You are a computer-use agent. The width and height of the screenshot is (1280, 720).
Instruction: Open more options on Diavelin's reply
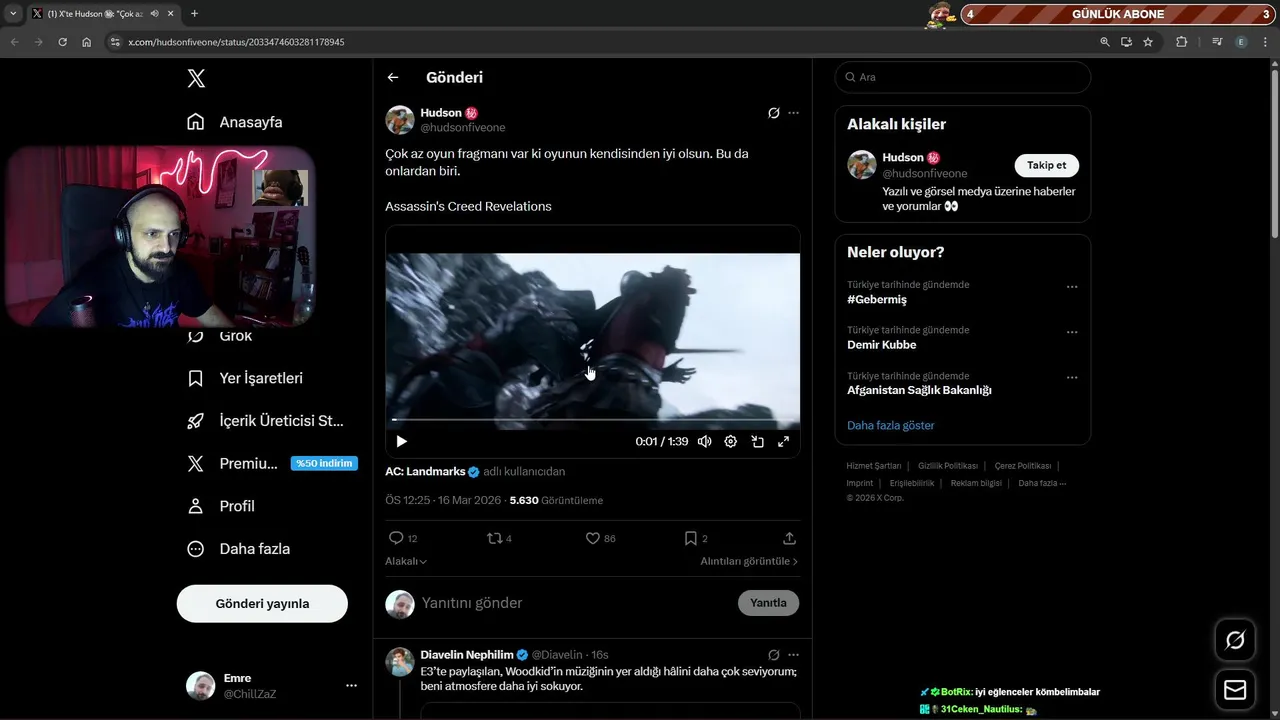tap(794, 655)
